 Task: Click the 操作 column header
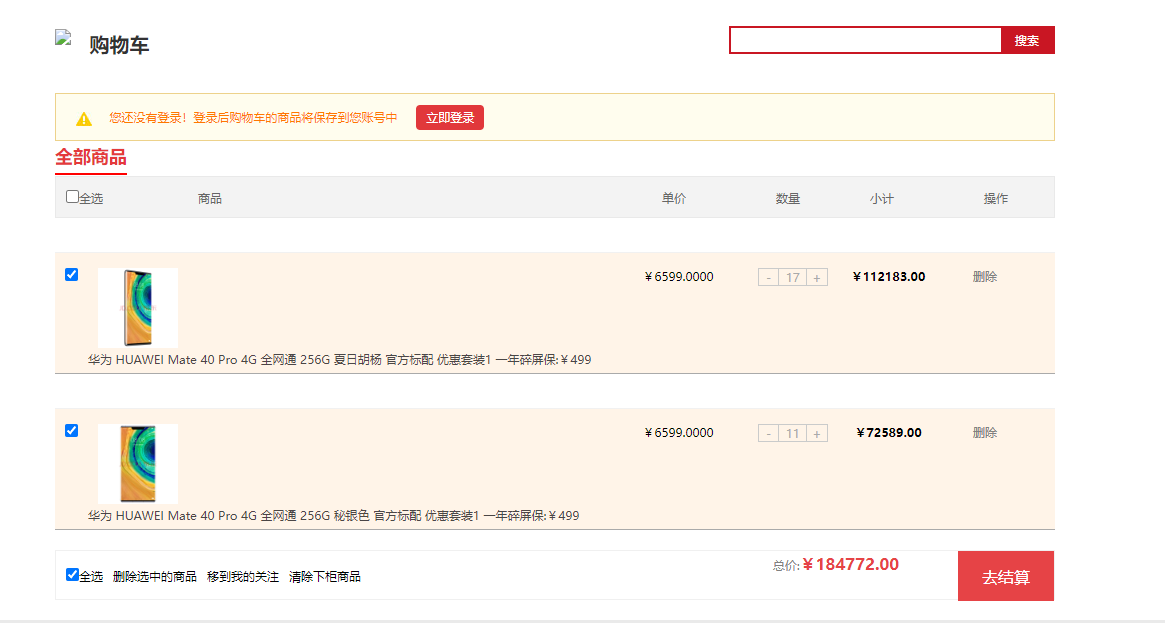pyautogui.click(x=996, y=198)
